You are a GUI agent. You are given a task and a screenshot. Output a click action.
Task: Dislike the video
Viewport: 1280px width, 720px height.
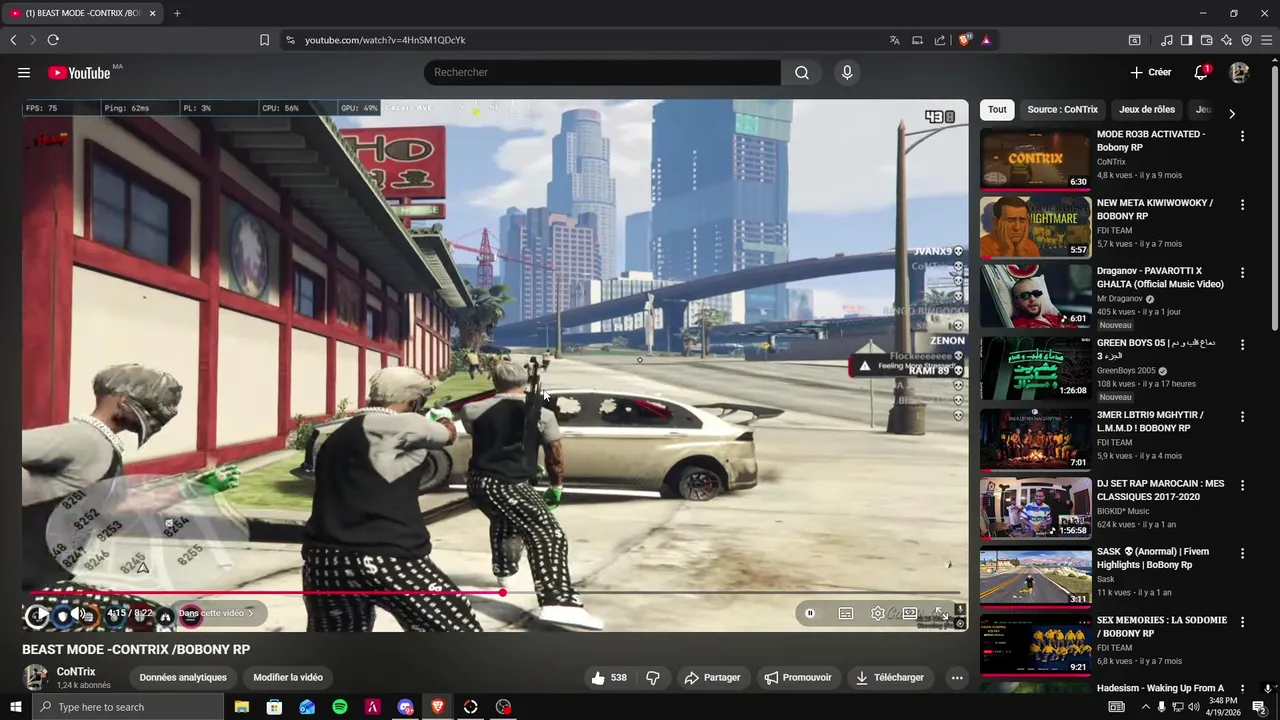pyautogui.click(x=653, y=677)
